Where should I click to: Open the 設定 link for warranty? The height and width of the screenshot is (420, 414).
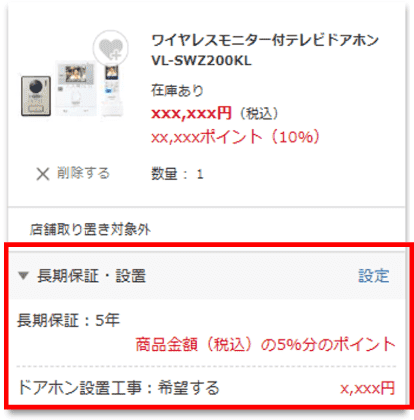pyautogui.click(x=374, y=276)
